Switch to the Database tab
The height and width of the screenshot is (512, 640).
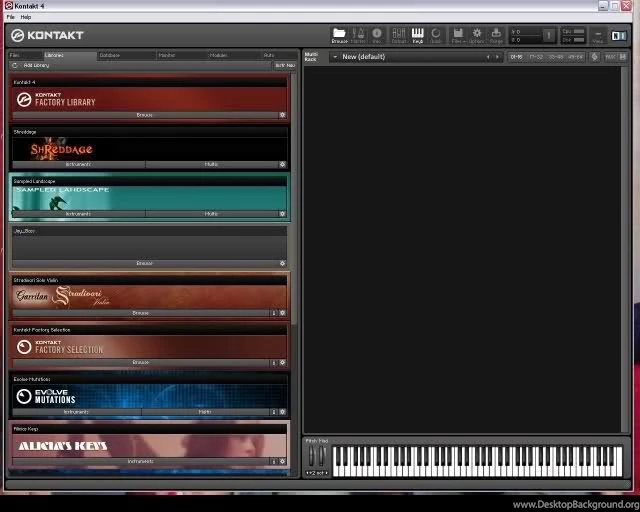tap(127, 55)
